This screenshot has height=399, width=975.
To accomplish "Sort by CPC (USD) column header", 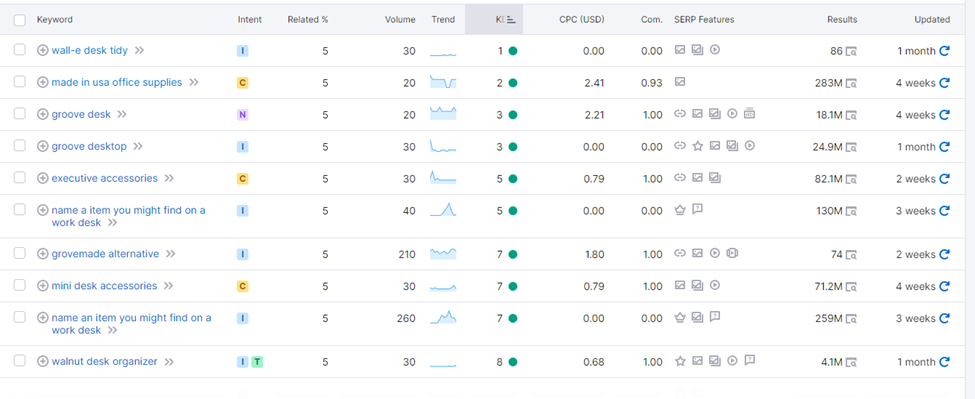I will (x=581, y=19).
